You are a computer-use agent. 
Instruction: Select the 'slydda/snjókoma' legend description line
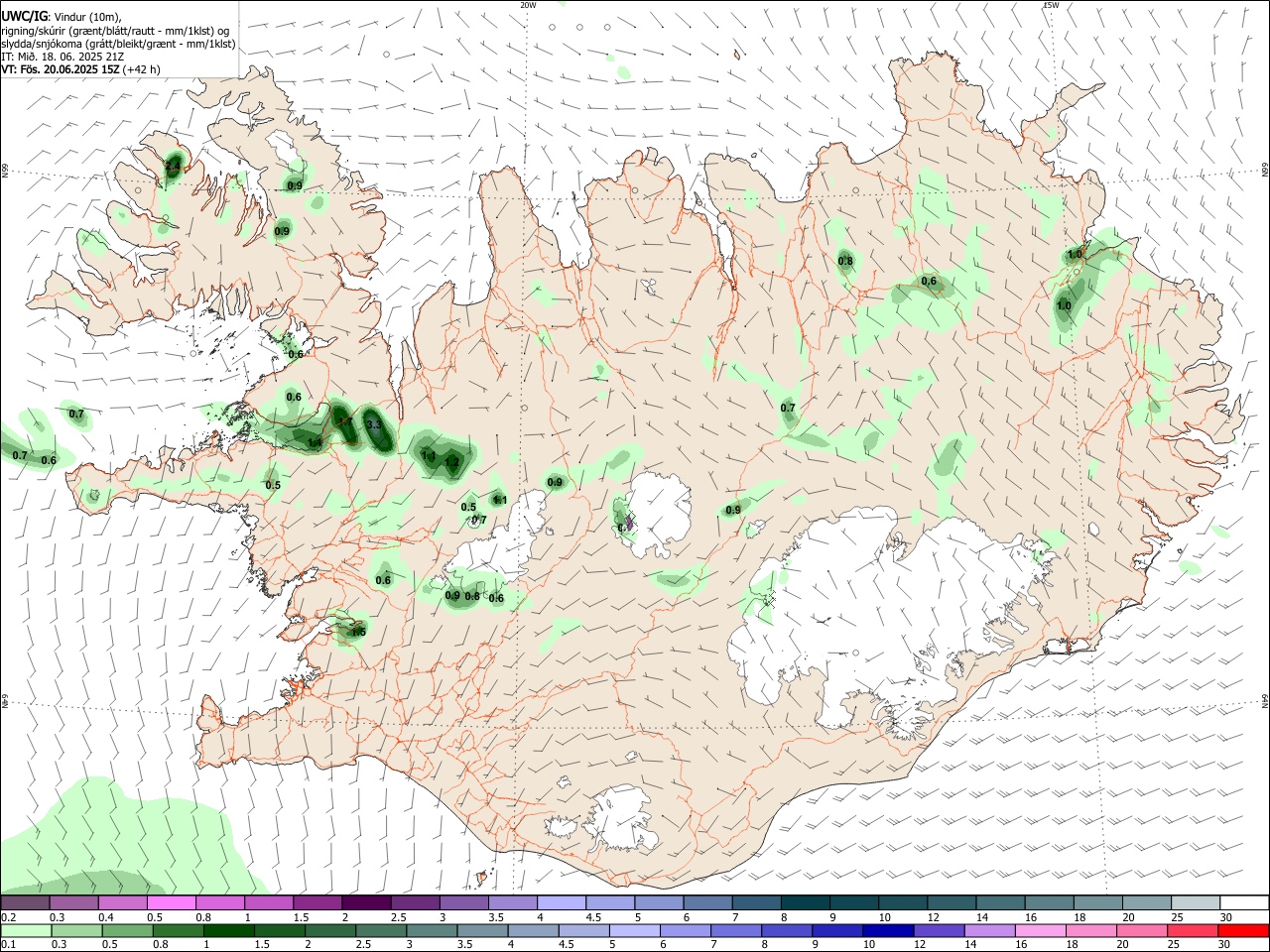point(118,44)
